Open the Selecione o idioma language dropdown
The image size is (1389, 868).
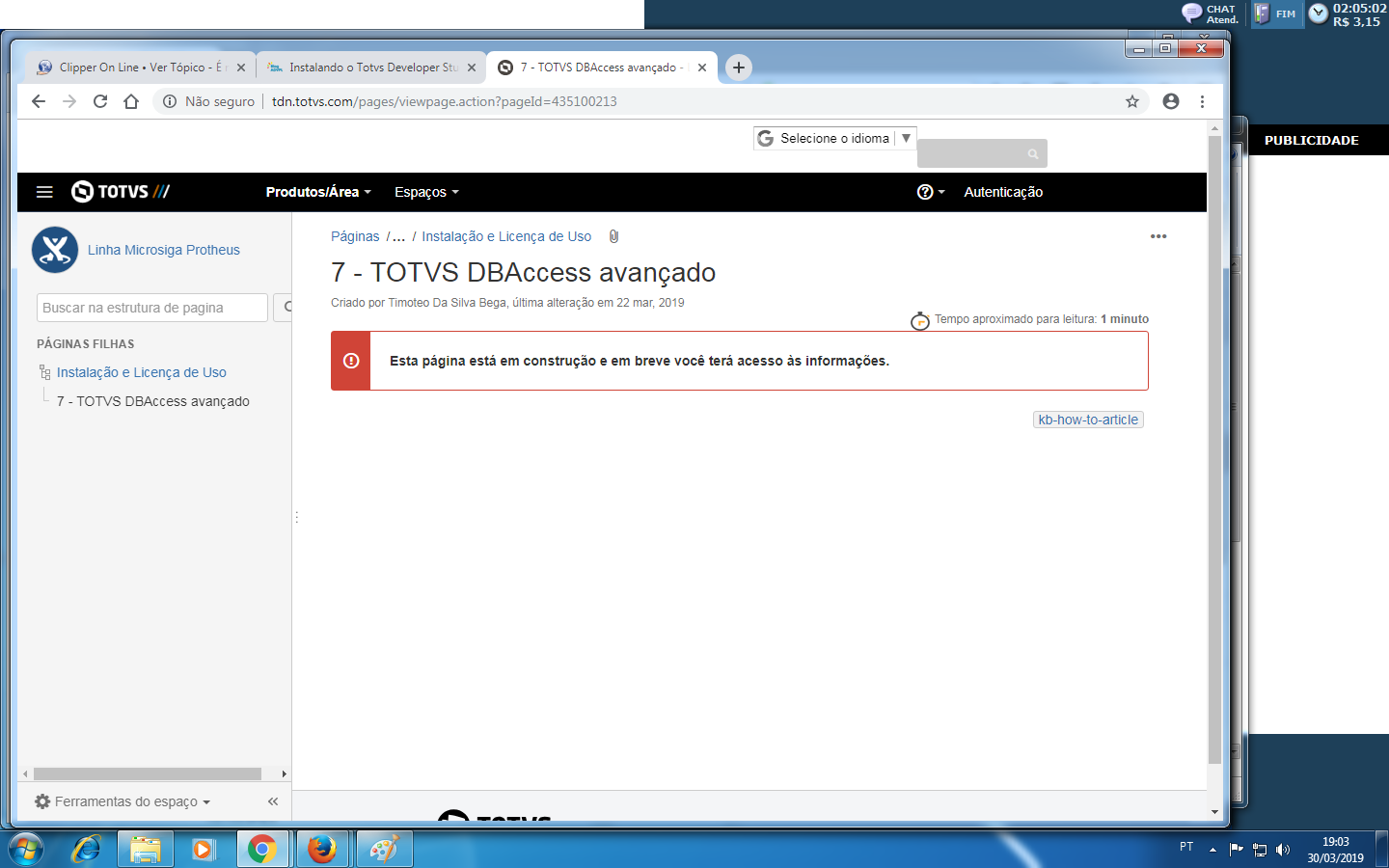[x=834, y=139]
